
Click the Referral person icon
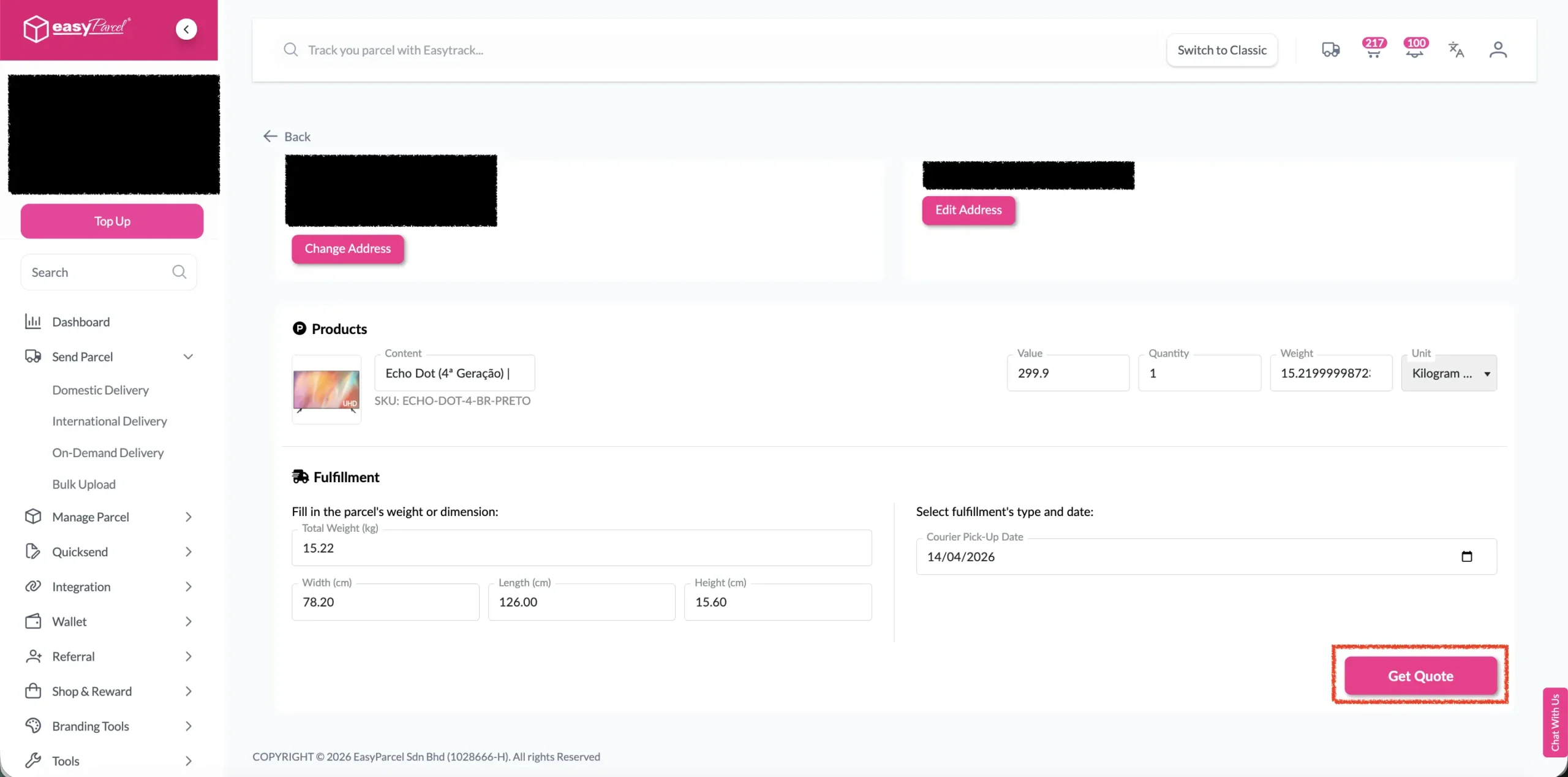tap(33, 656)
